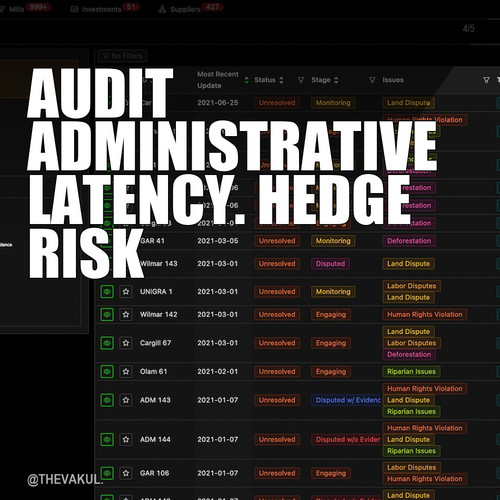The image size is (500, 500).
Task: Toggle watch eye for Wilmar 142
Action: 107,314
